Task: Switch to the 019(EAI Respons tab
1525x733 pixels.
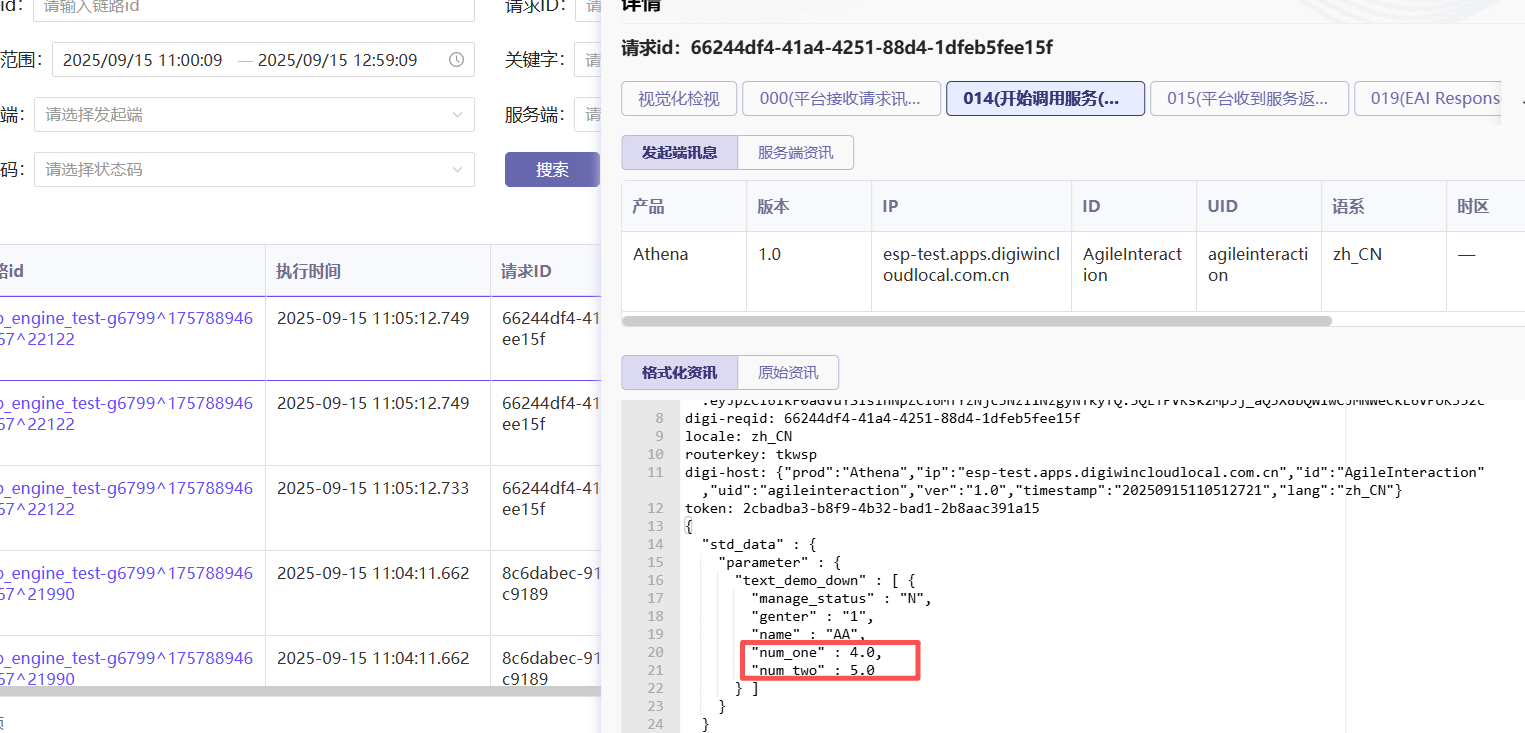Action: 1428,98
